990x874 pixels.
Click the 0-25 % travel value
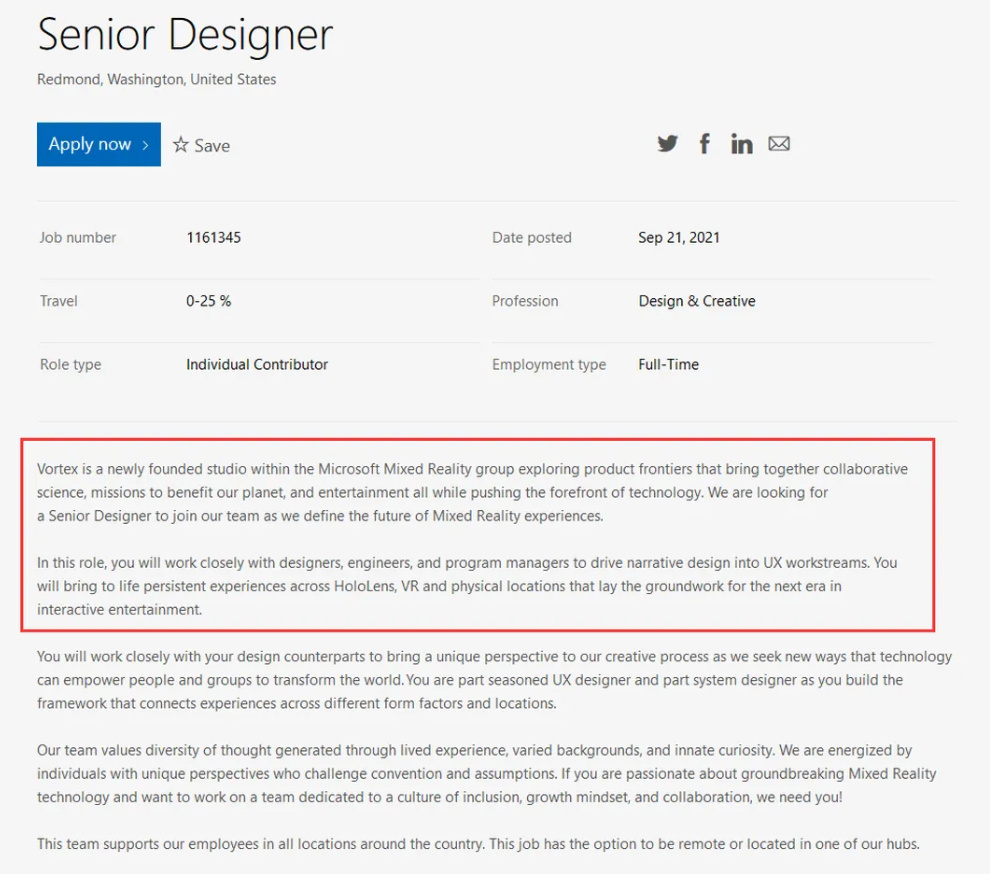tap(208, 301)
